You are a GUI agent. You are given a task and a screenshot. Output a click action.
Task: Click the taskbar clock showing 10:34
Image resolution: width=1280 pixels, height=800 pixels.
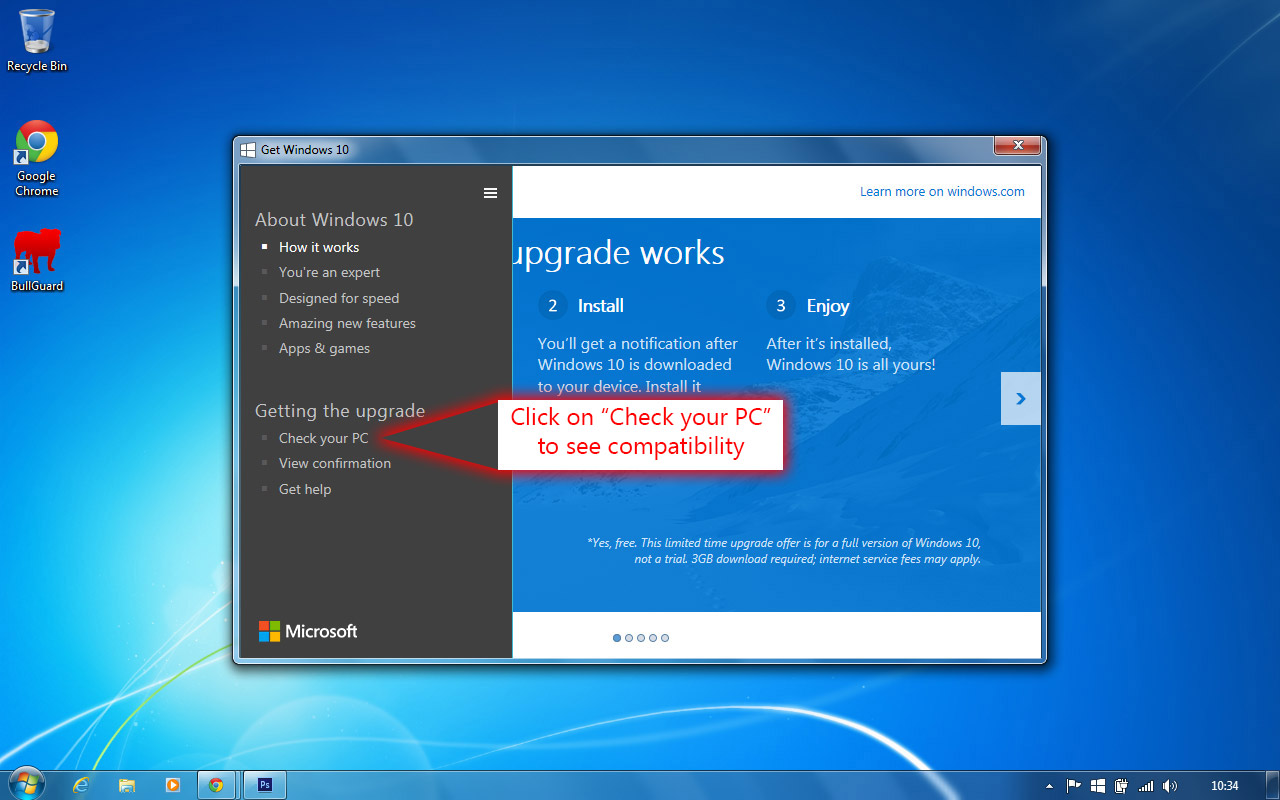tap(1224, 786)
